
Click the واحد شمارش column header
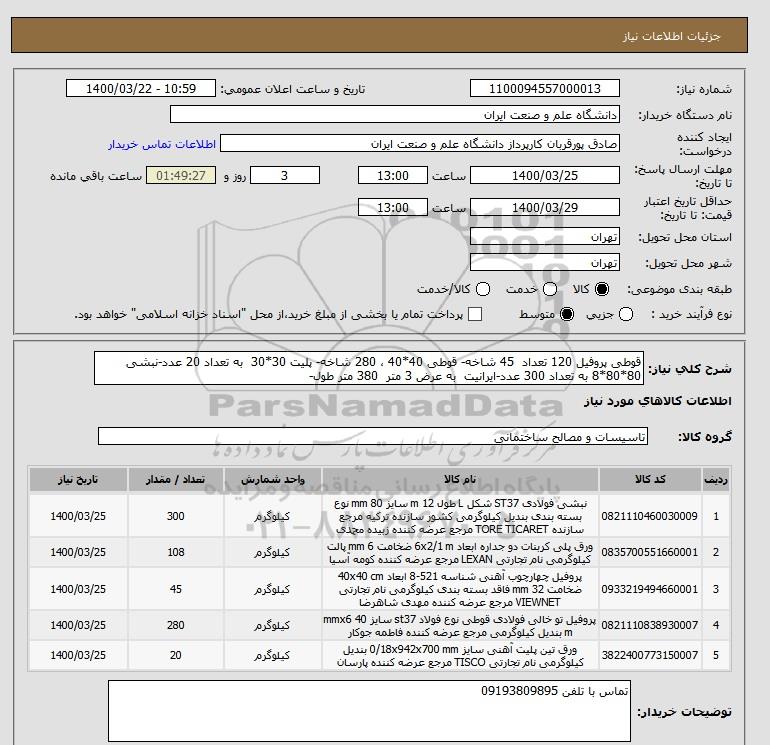pyautogui.click(x=273, y=479)
